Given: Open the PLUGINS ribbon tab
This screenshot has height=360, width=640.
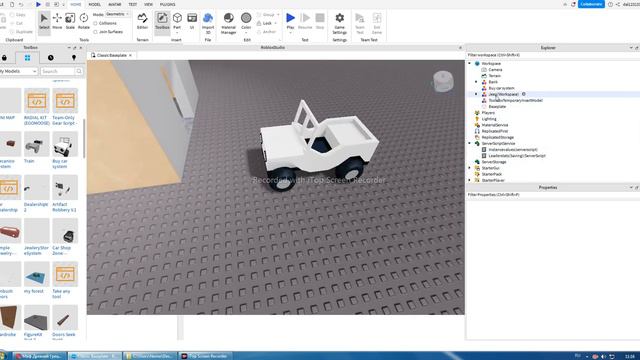Looking at the screenshot, I should 168,4.
